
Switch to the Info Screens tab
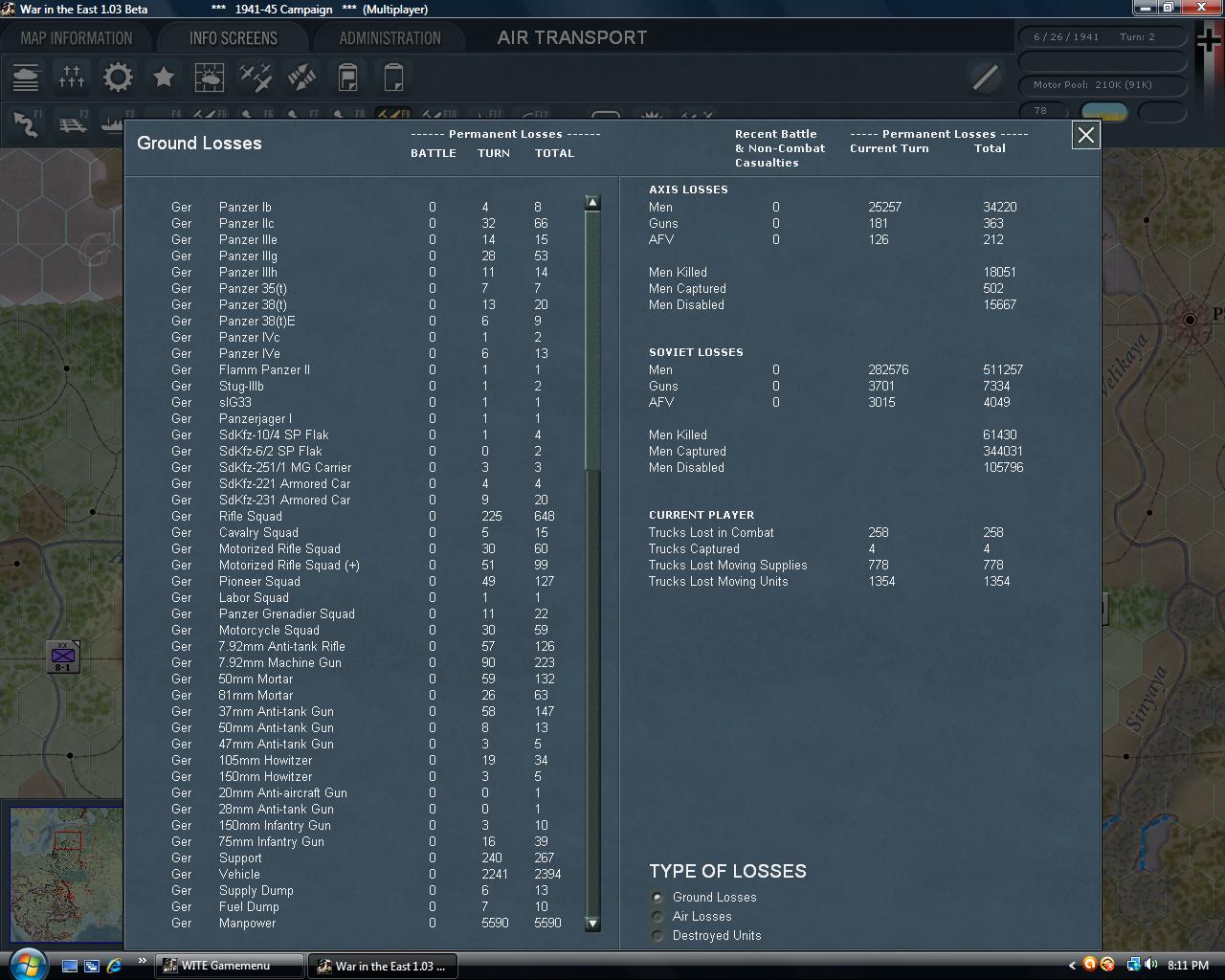(x=234, y=38)
